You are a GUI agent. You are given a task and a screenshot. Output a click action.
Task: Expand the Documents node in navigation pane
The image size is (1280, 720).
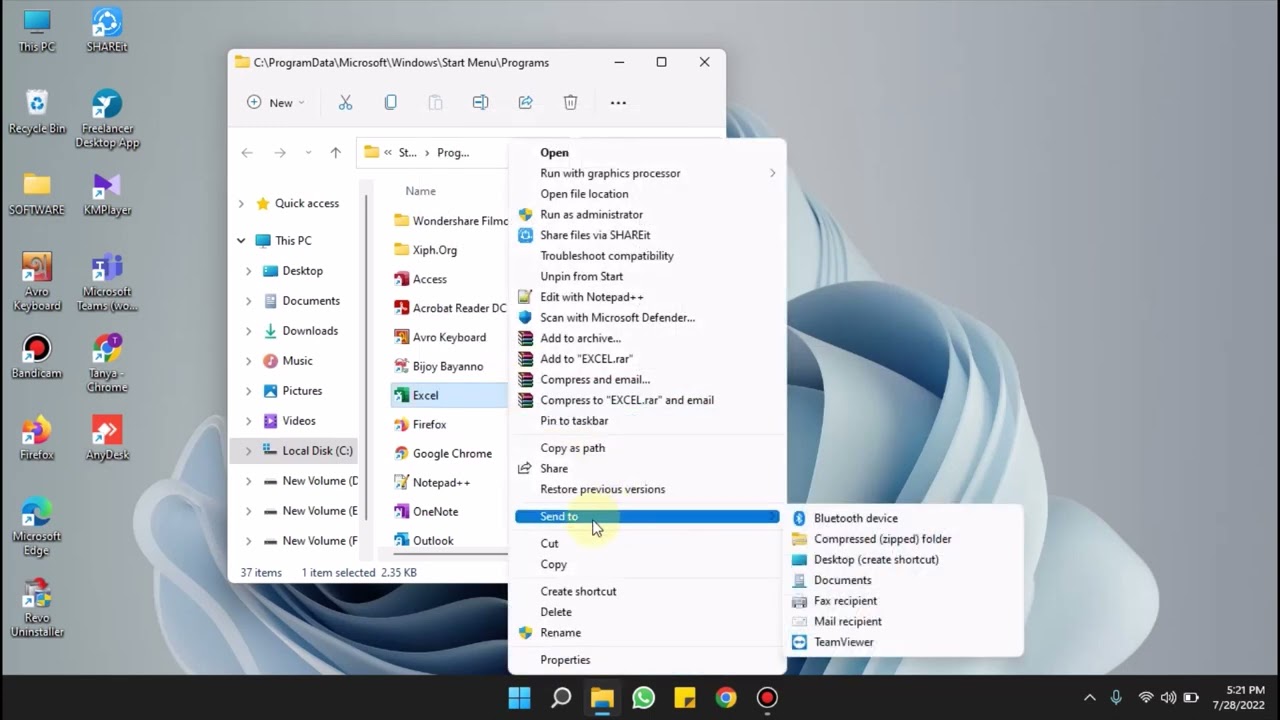pyautogui.click(x=249, y=301)
